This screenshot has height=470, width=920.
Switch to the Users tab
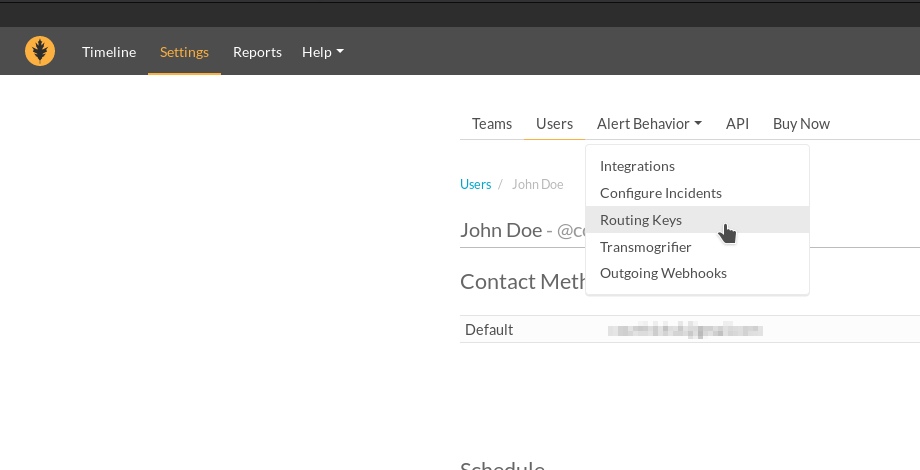point(554,124)
